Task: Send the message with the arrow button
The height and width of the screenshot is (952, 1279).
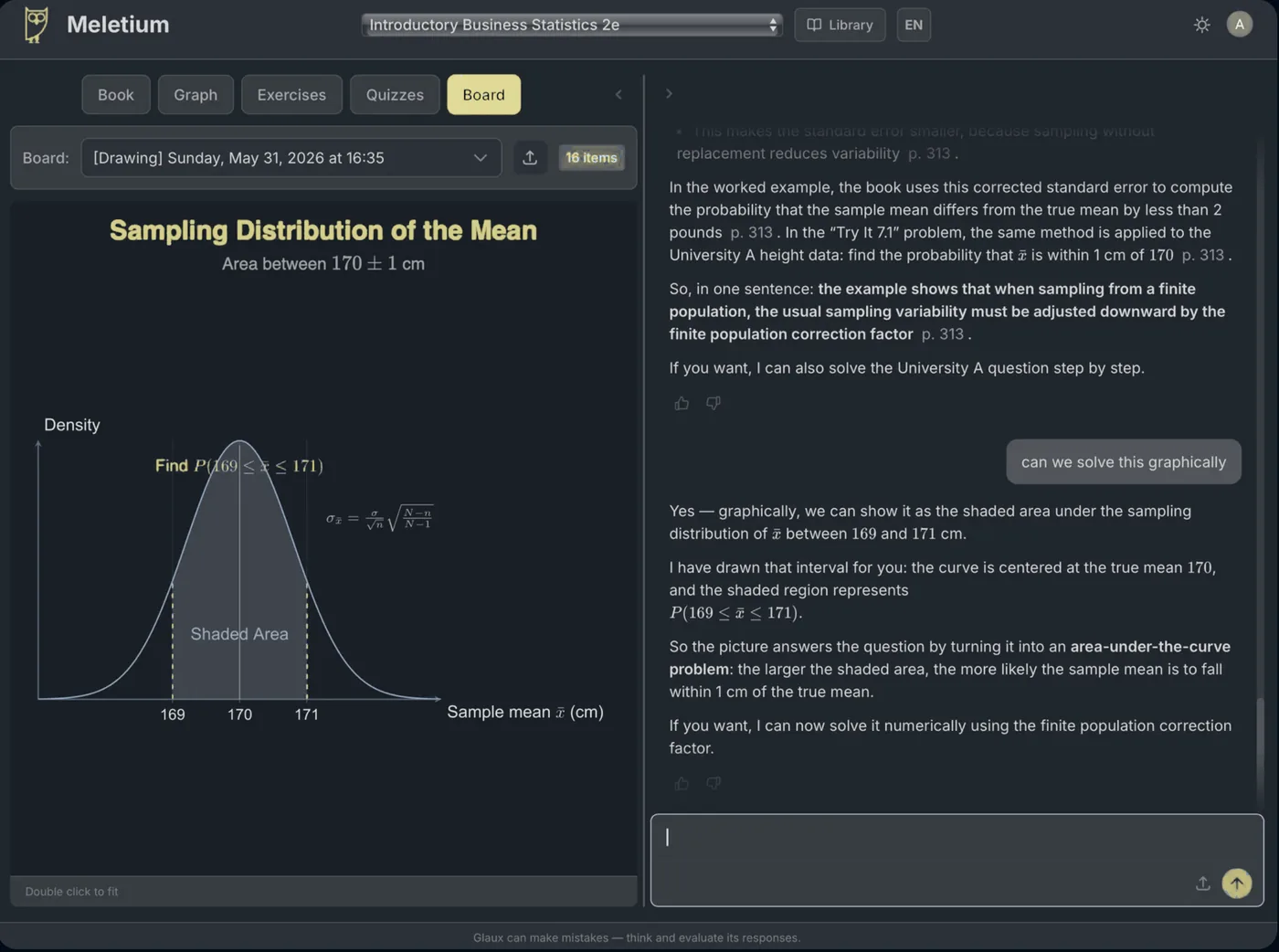Action: tap(1237, 883)
